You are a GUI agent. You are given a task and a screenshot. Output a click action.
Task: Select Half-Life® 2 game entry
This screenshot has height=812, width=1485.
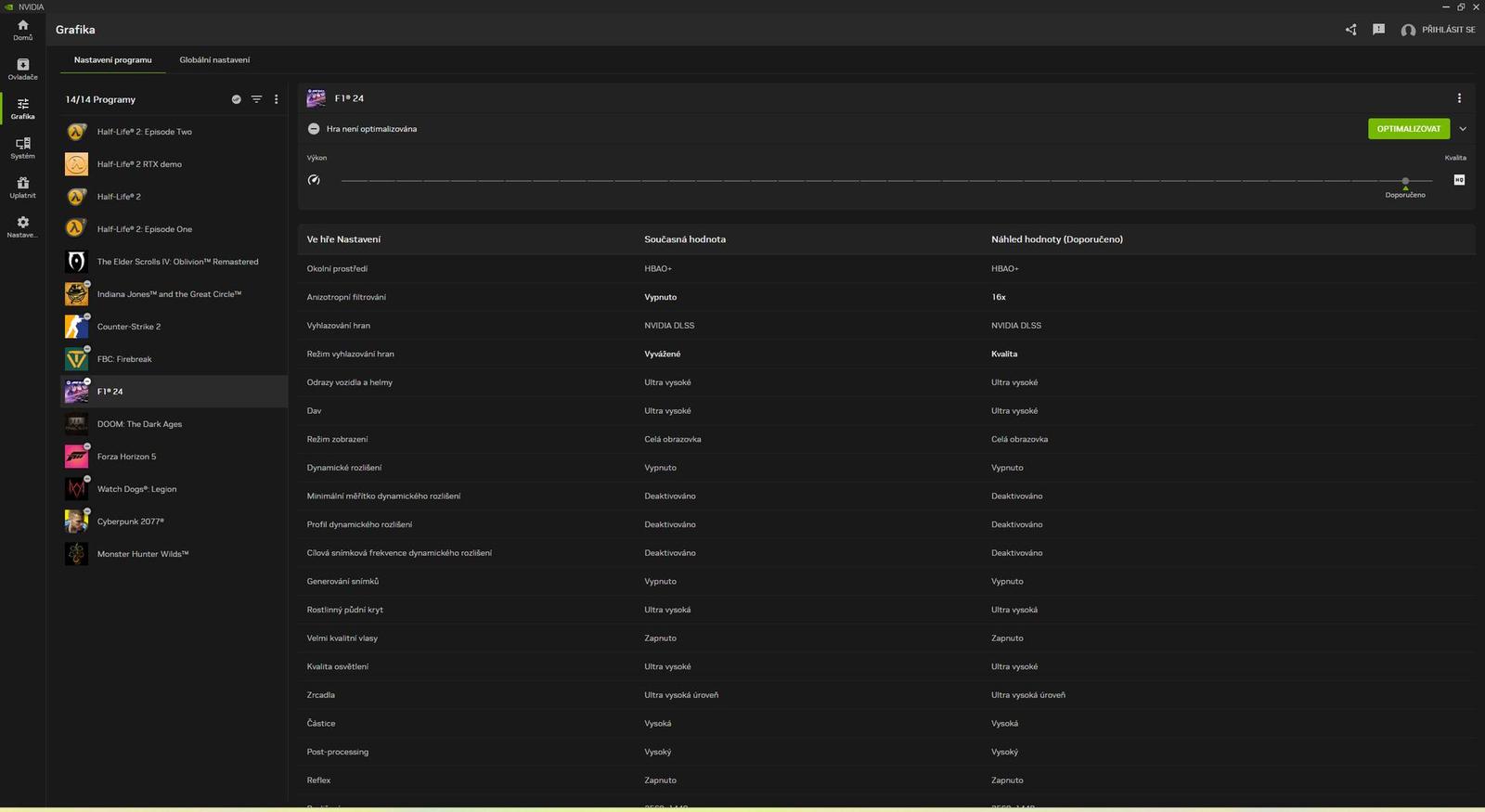(174, 197)
